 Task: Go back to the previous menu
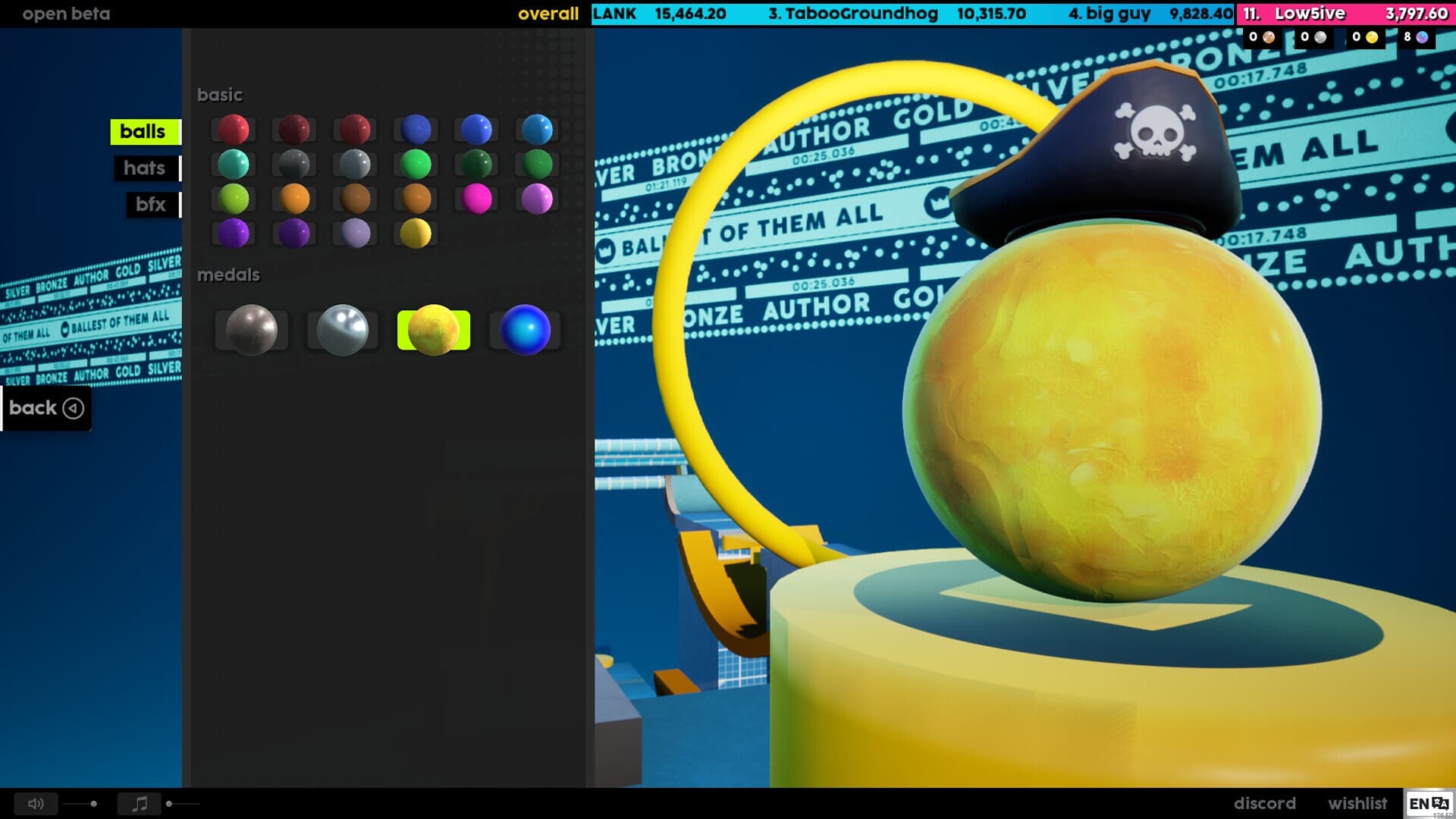(x=45, y=408)
